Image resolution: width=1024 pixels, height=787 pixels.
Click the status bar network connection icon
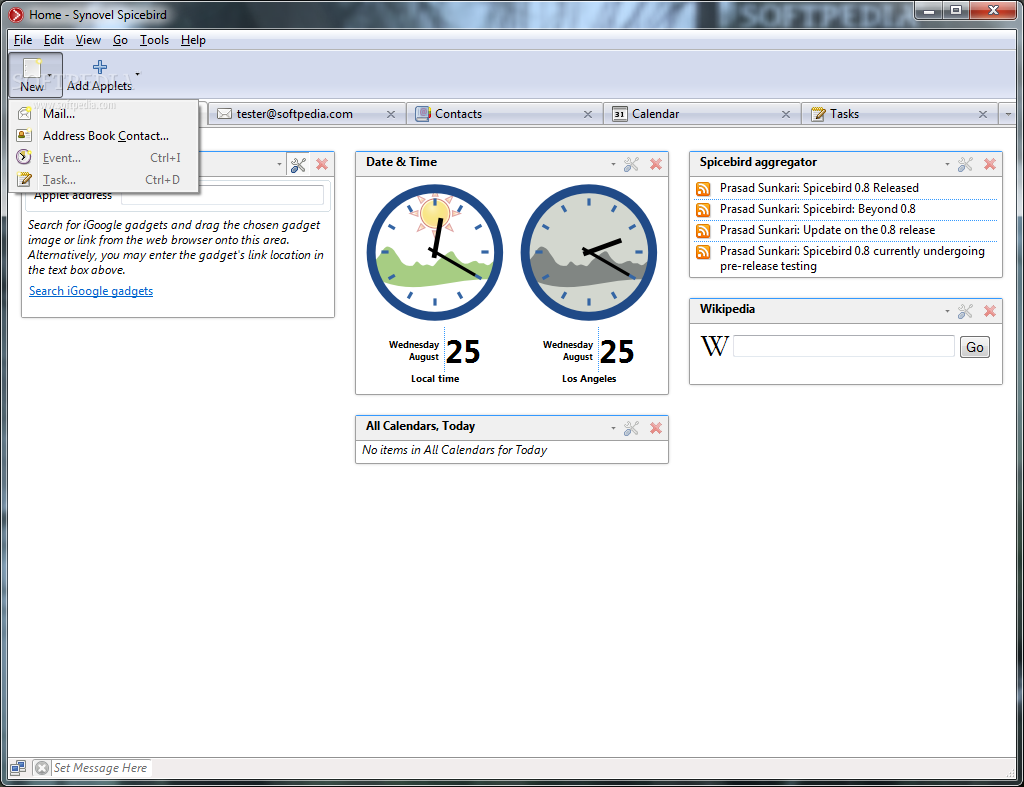click(x=18, y=768)
